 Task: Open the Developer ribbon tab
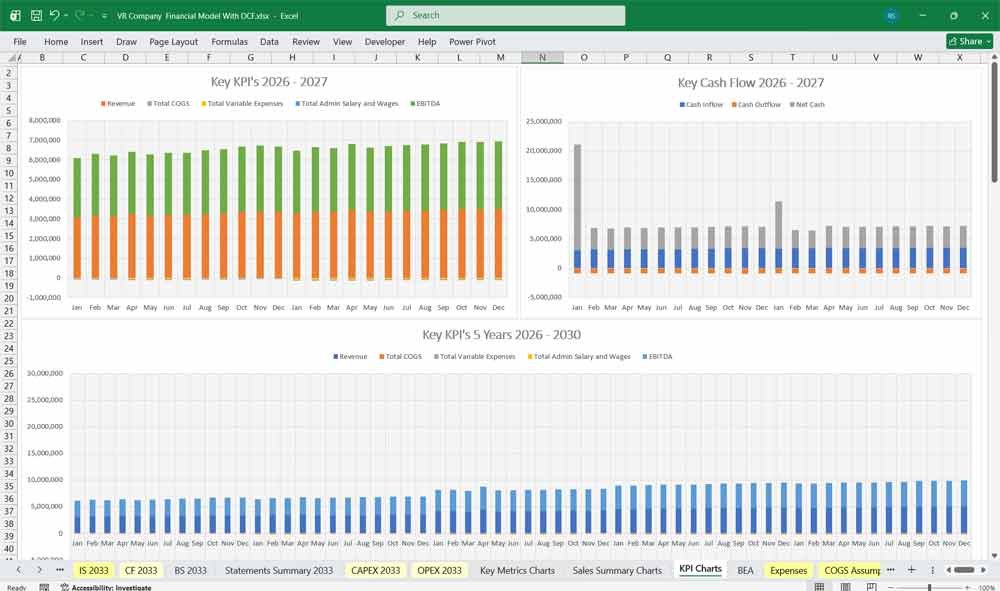click(x=385, y=41)
